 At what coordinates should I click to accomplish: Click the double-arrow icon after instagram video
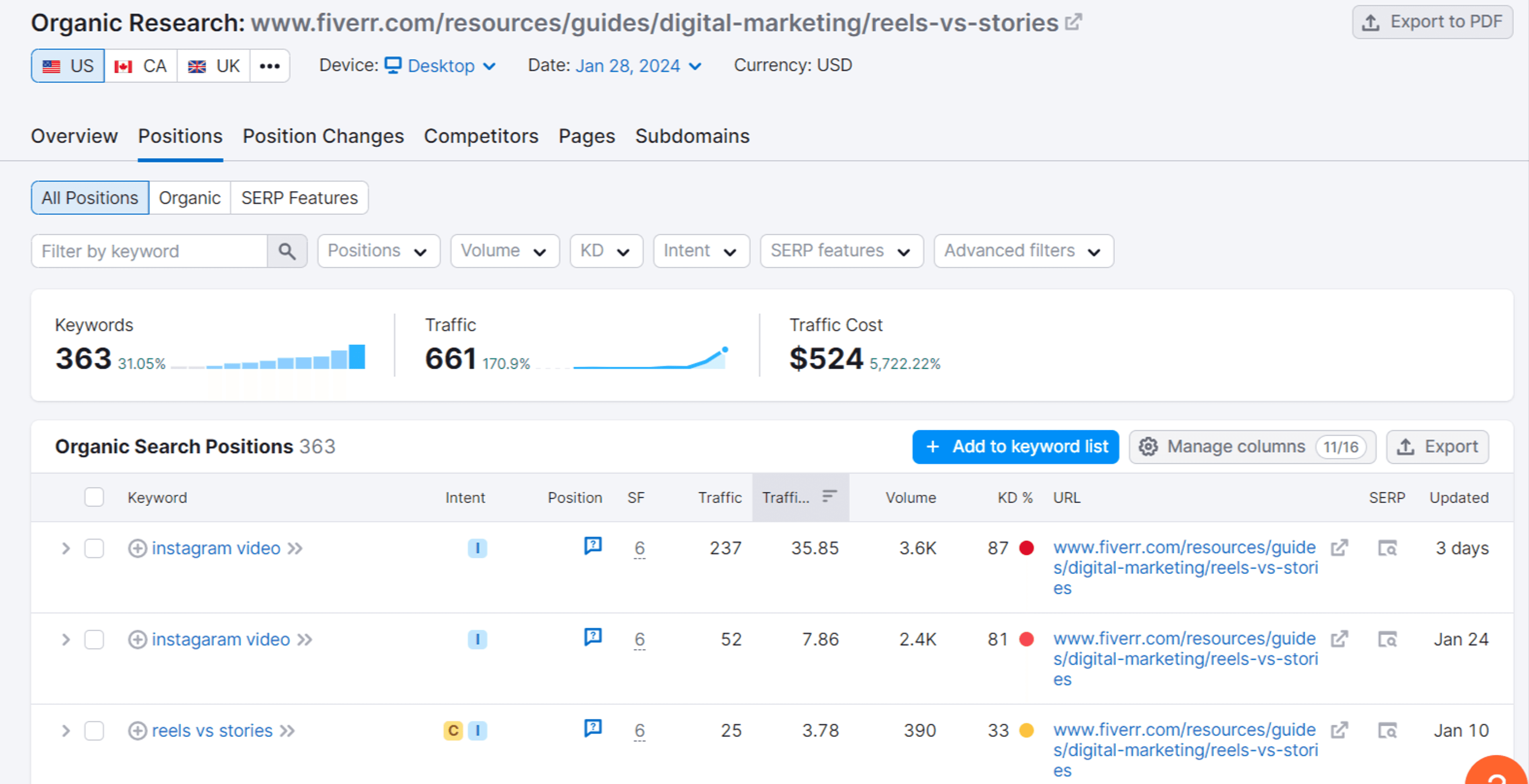295,548
